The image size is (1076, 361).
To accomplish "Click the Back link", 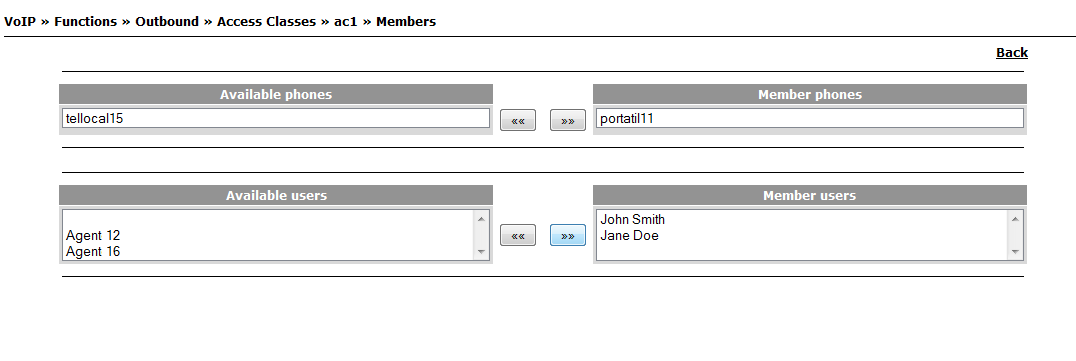I will [x=1011, y=53].
